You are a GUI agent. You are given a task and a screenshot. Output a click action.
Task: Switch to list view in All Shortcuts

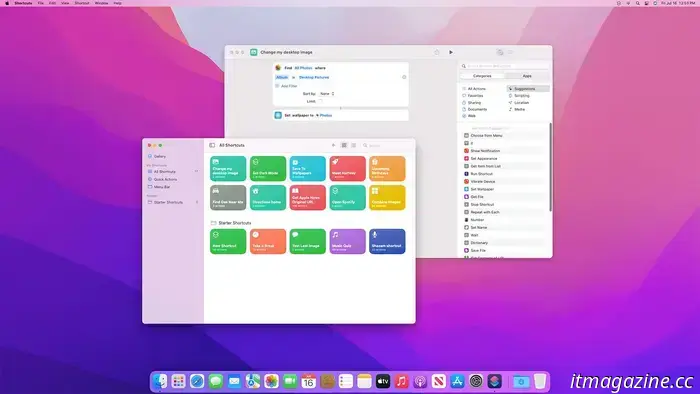point(354,145)
